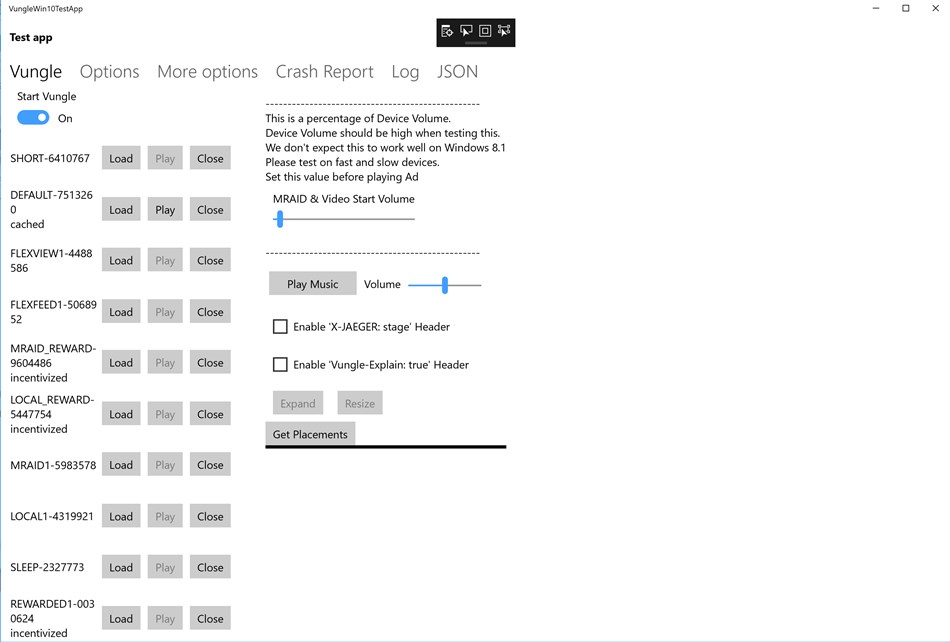Open the Live Visual Tree debug icon
The image size is (950, 642).
[x=447, y=31]
